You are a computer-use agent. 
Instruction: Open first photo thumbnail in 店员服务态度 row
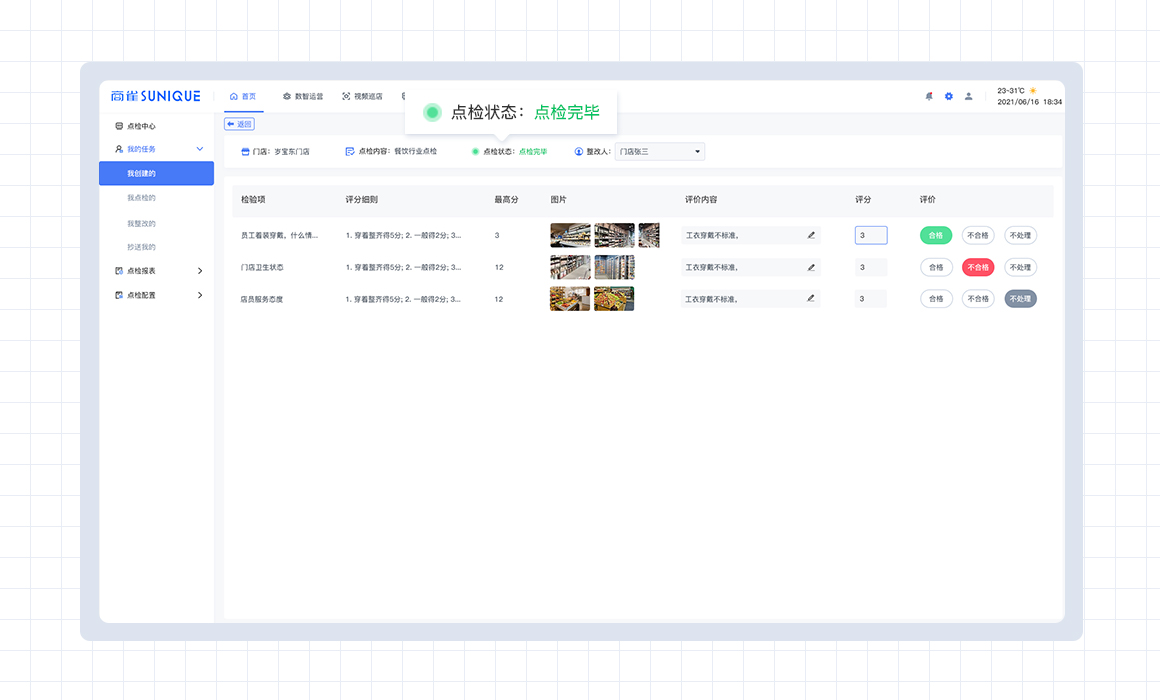point(570,299)
